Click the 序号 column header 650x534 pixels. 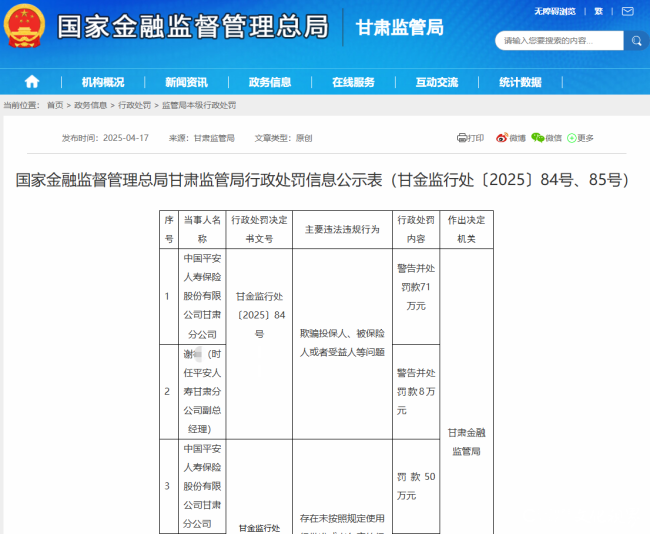pyautogui.click(x=169, y=229)
